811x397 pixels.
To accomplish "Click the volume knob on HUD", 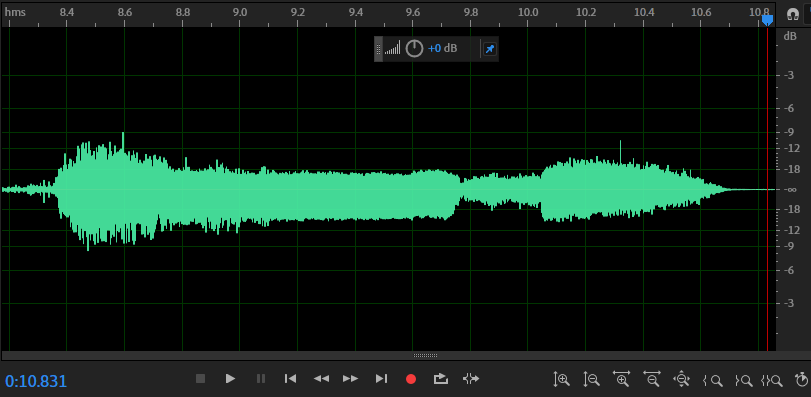I will [414, 49].
